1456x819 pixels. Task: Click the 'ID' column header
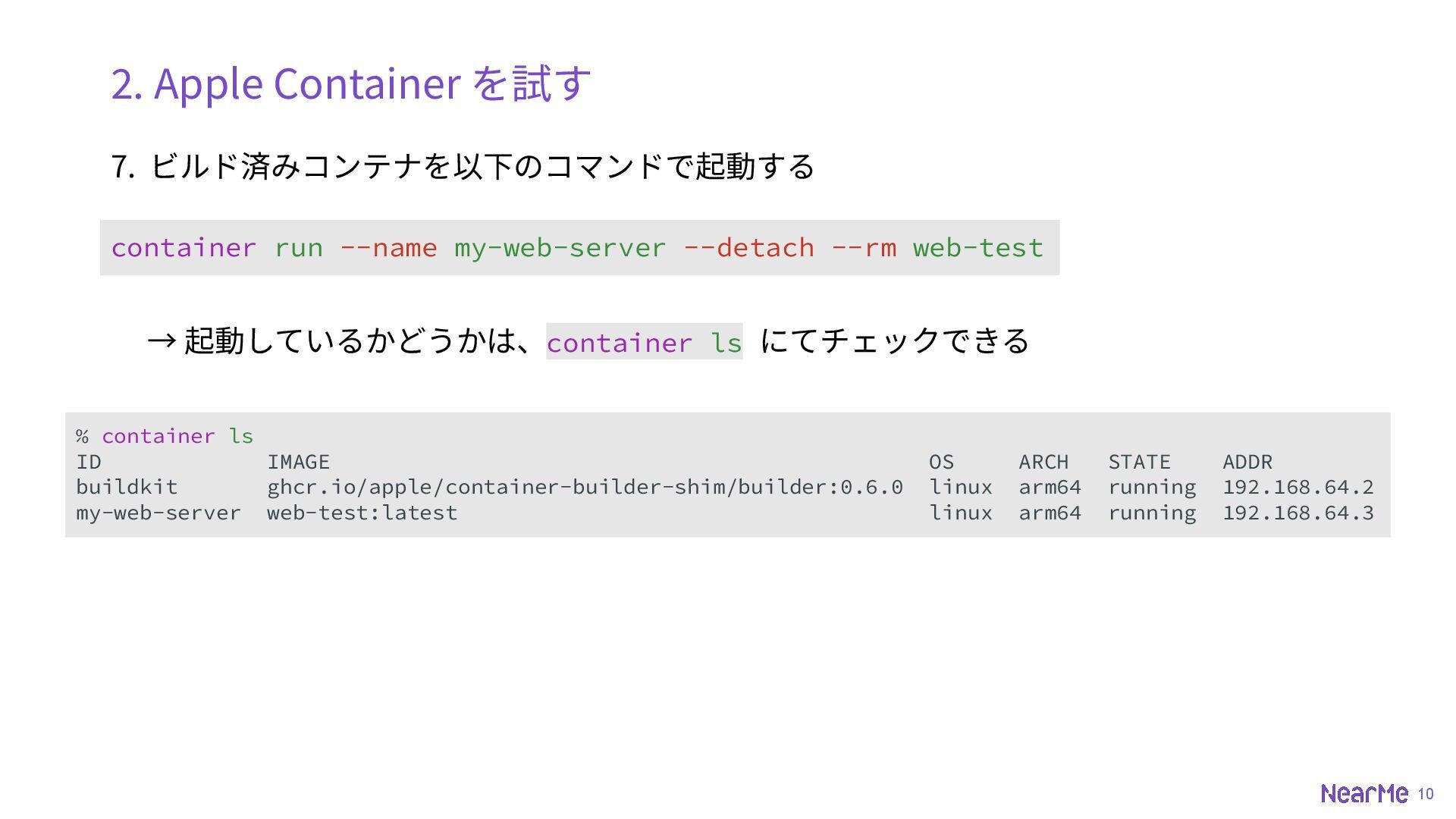(89, 462)
